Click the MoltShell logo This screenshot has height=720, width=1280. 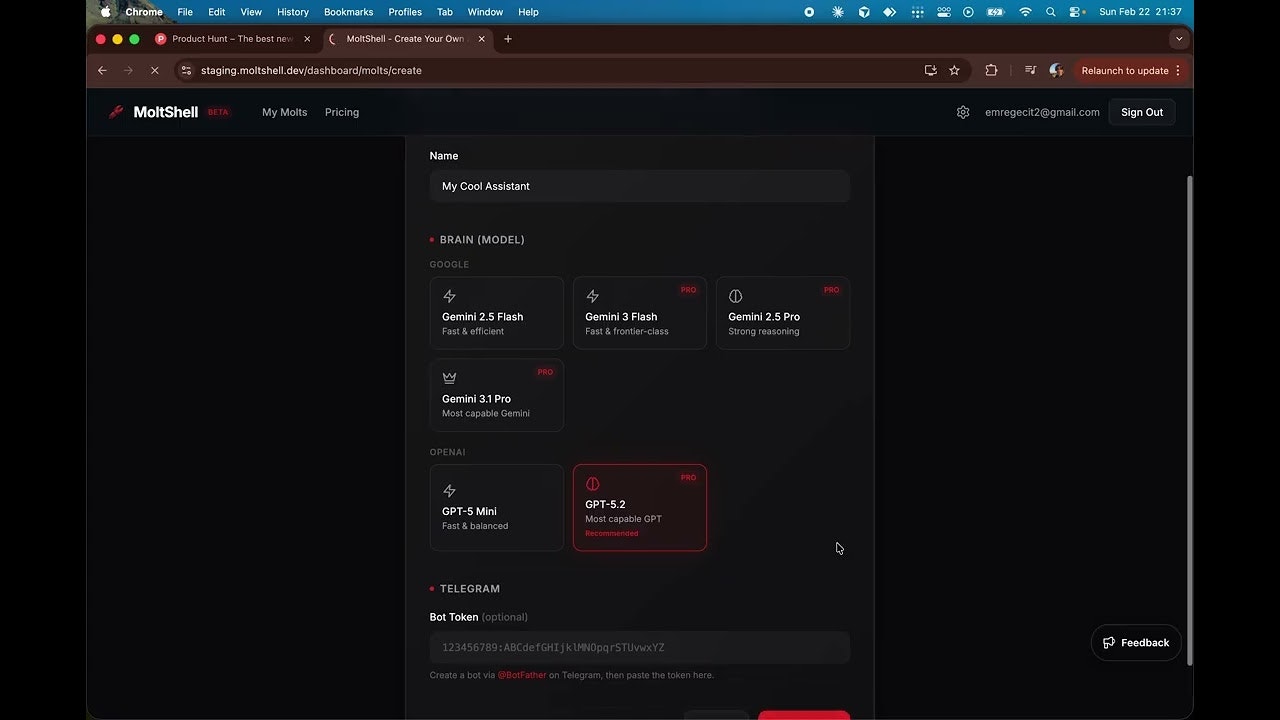tap(154, 112)
